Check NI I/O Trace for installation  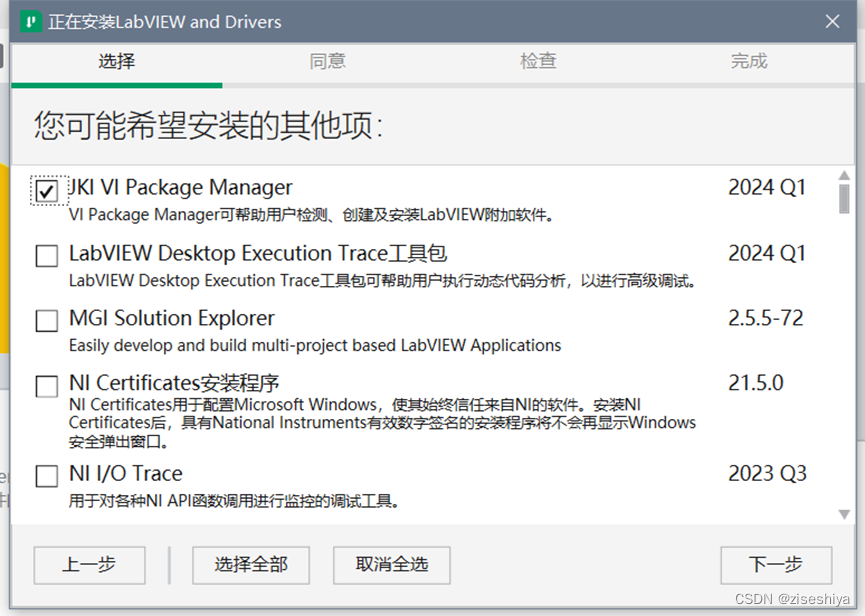tap(45, 476)
